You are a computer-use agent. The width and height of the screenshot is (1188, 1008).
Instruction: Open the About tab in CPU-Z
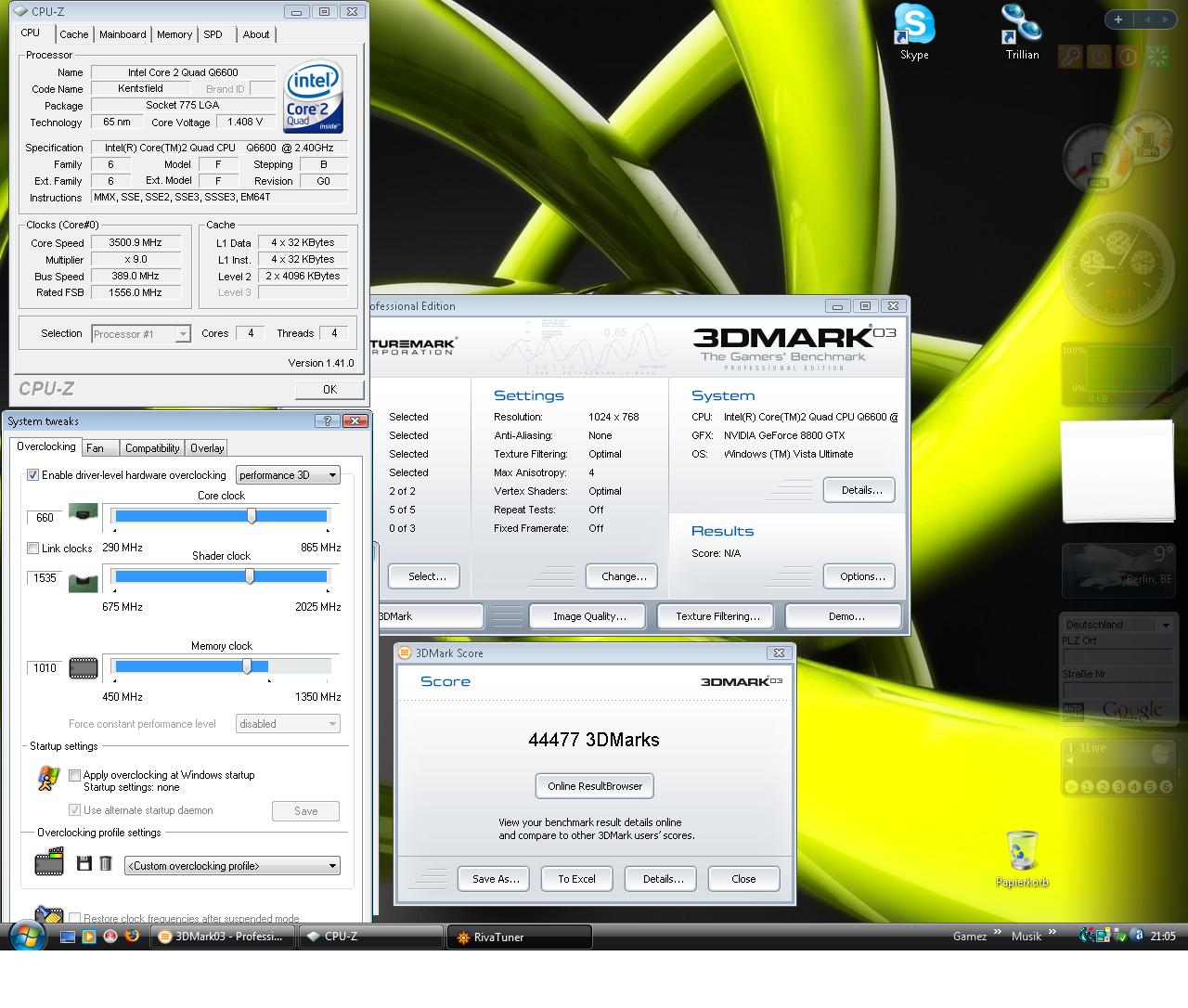click(256, 34)
